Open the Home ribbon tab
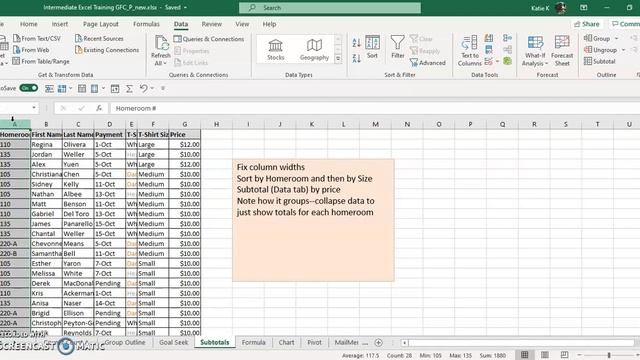Screen dimensions: 640x360 29,24
